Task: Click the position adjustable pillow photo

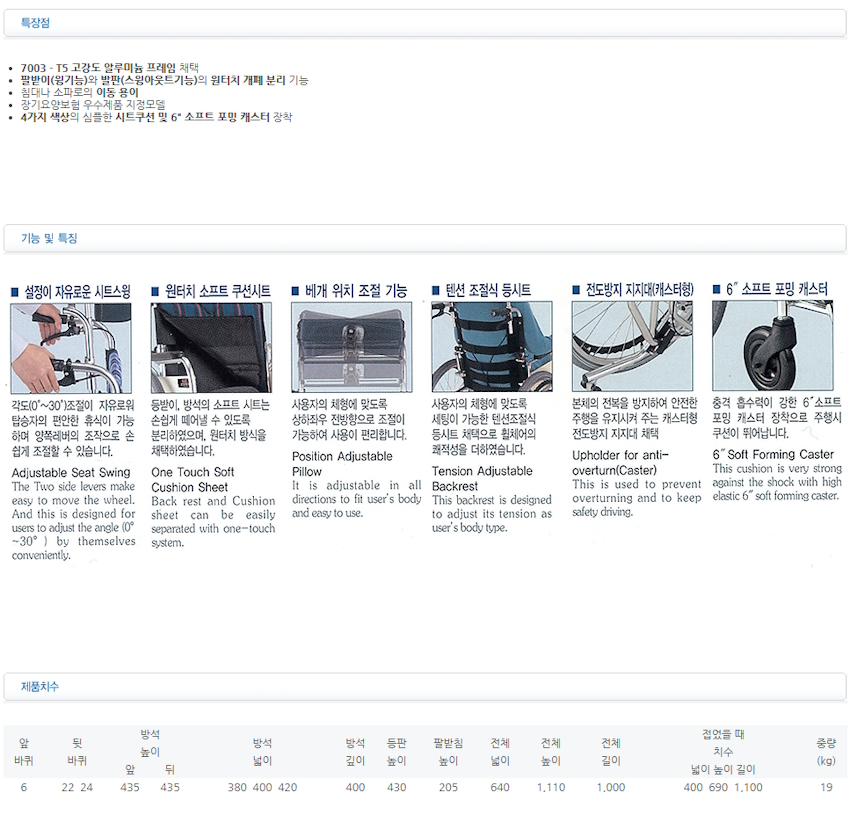Action: point(351,347)
